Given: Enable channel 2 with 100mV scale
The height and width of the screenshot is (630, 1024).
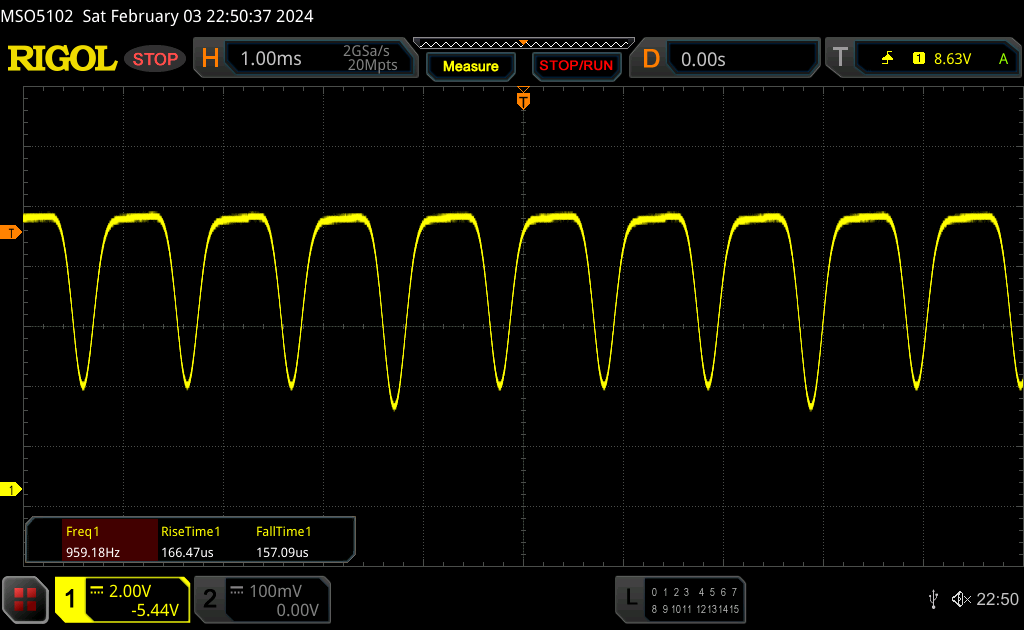Looking at the screenshot, I should pyautogui.click(x=260, y=599).
